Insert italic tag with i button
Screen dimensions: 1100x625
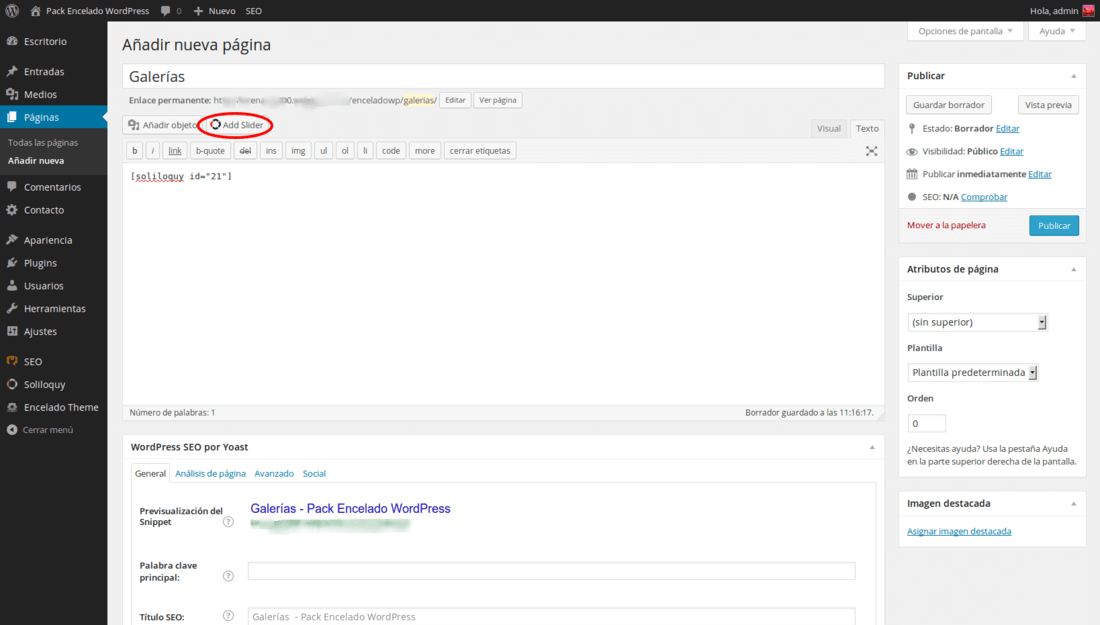tap(153, 151)
